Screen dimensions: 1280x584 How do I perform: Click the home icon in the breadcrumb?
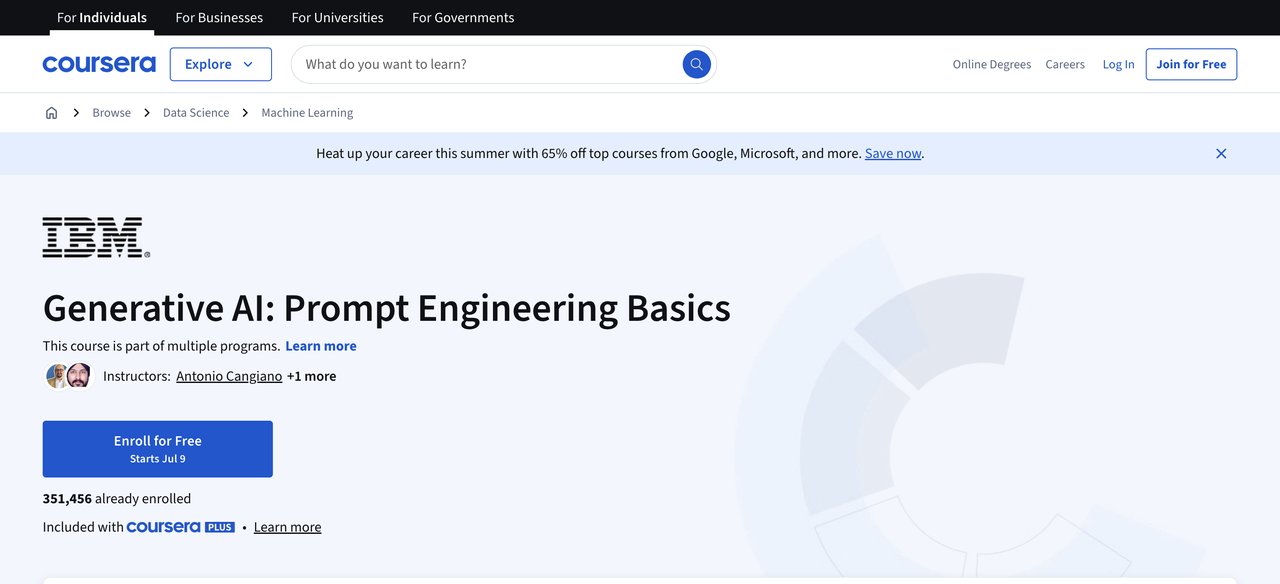click(x=51, y=112)
